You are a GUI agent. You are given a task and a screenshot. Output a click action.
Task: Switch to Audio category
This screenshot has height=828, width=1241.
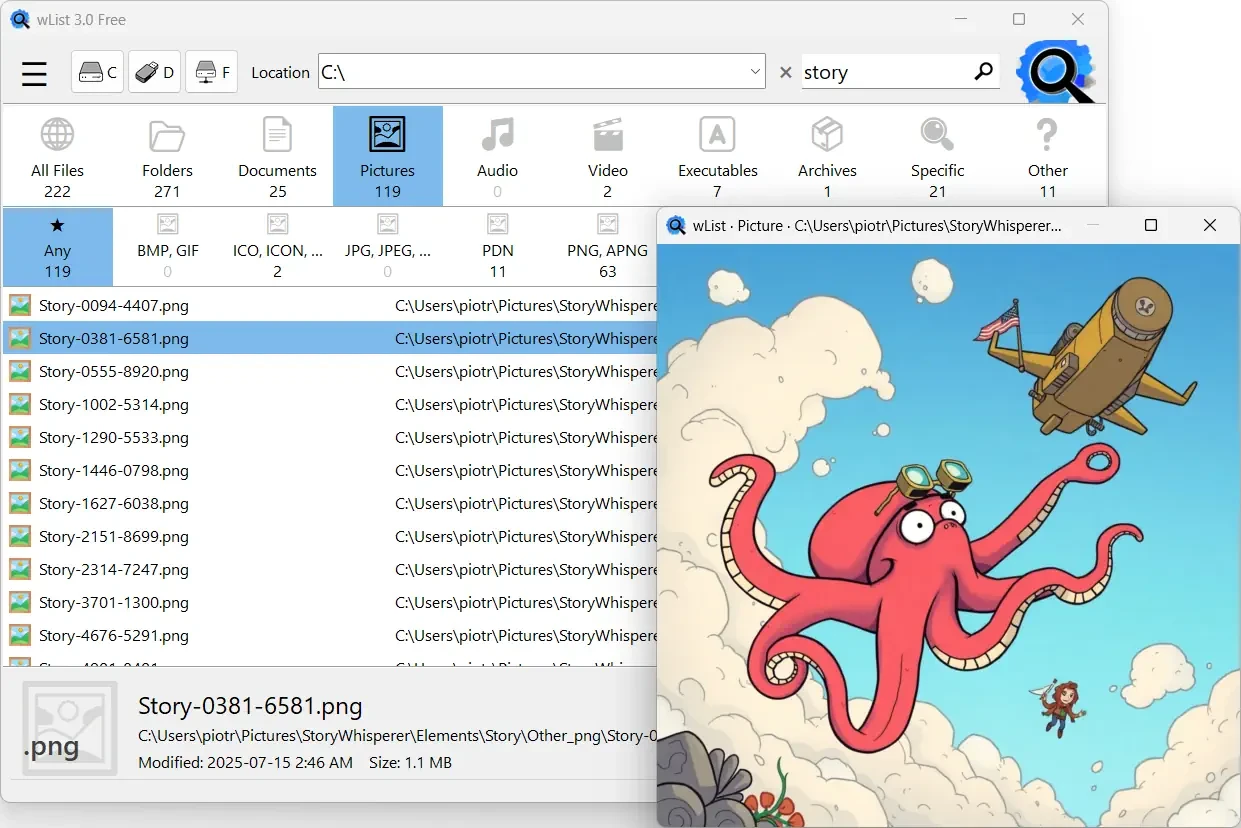[497, 157]
